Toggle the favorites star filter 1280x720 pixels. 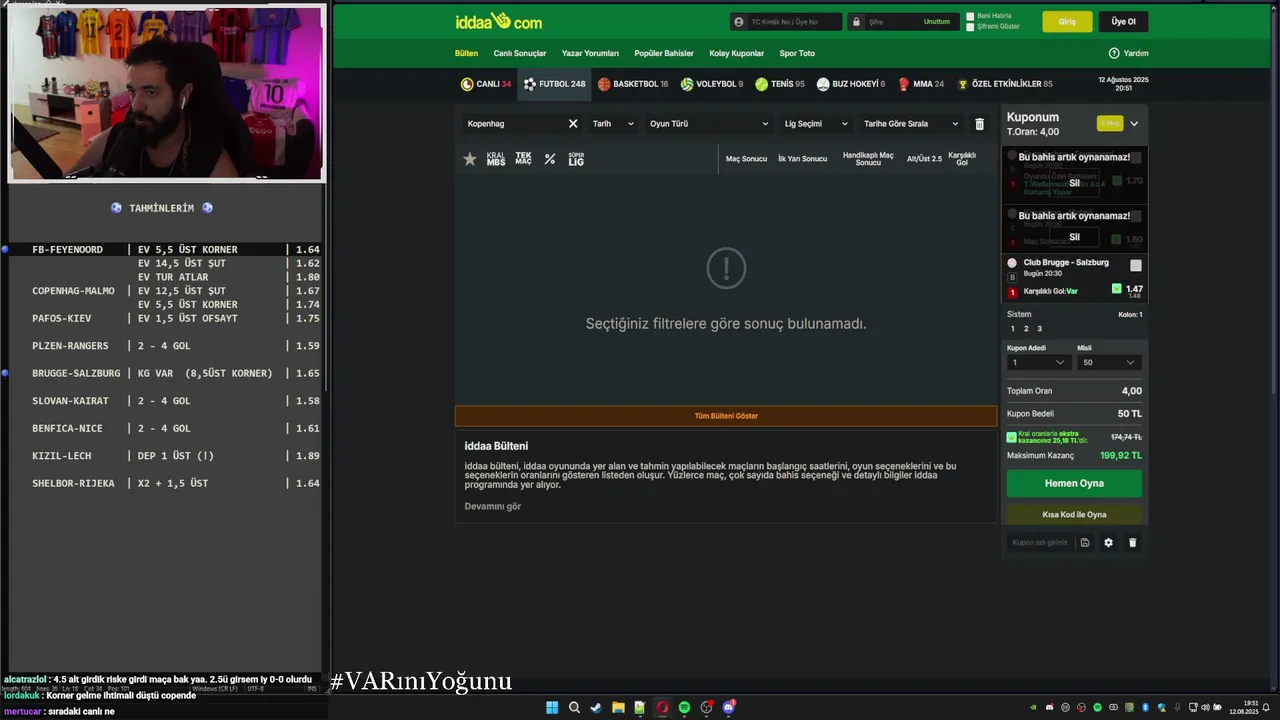tap(470, 159)
